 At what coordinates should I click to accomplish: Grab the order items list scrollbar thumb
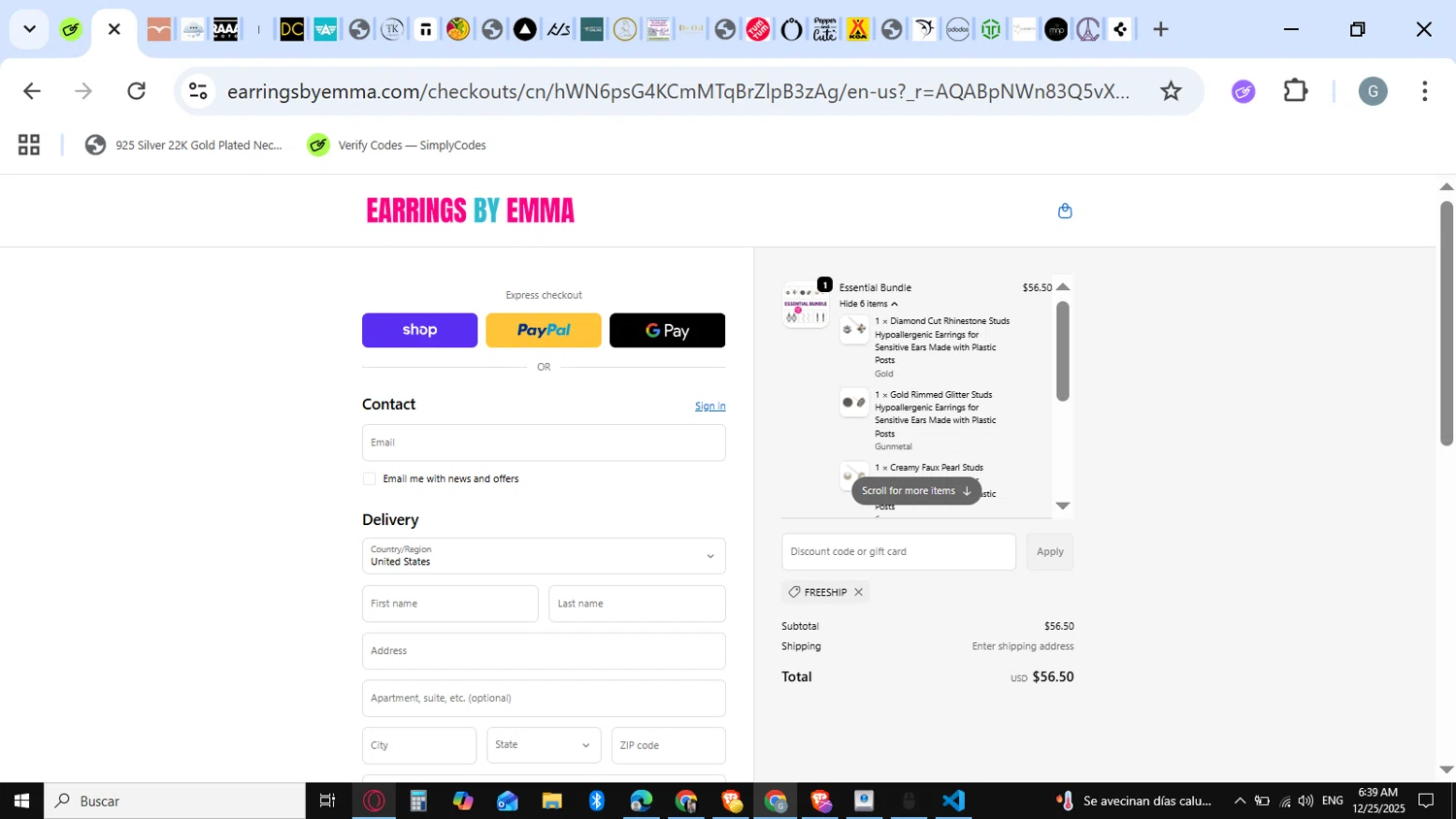click(1063, 350)
